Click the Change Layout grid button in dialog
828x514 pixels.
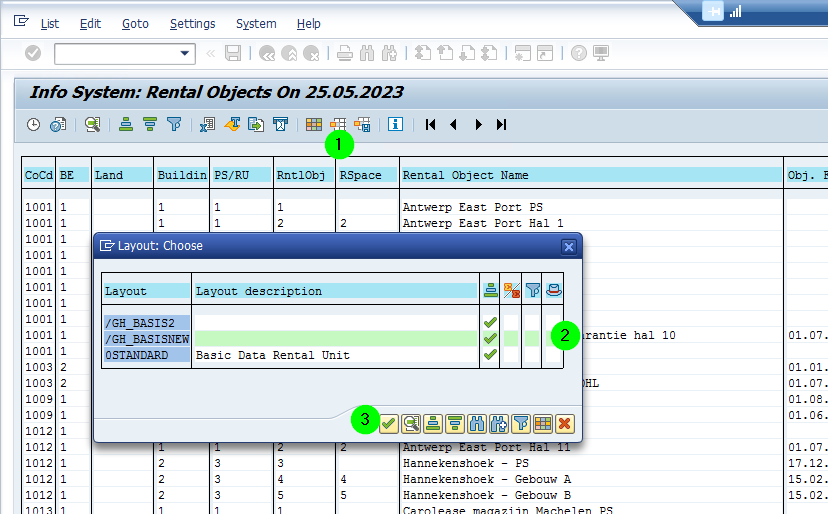tap(543, 424)
